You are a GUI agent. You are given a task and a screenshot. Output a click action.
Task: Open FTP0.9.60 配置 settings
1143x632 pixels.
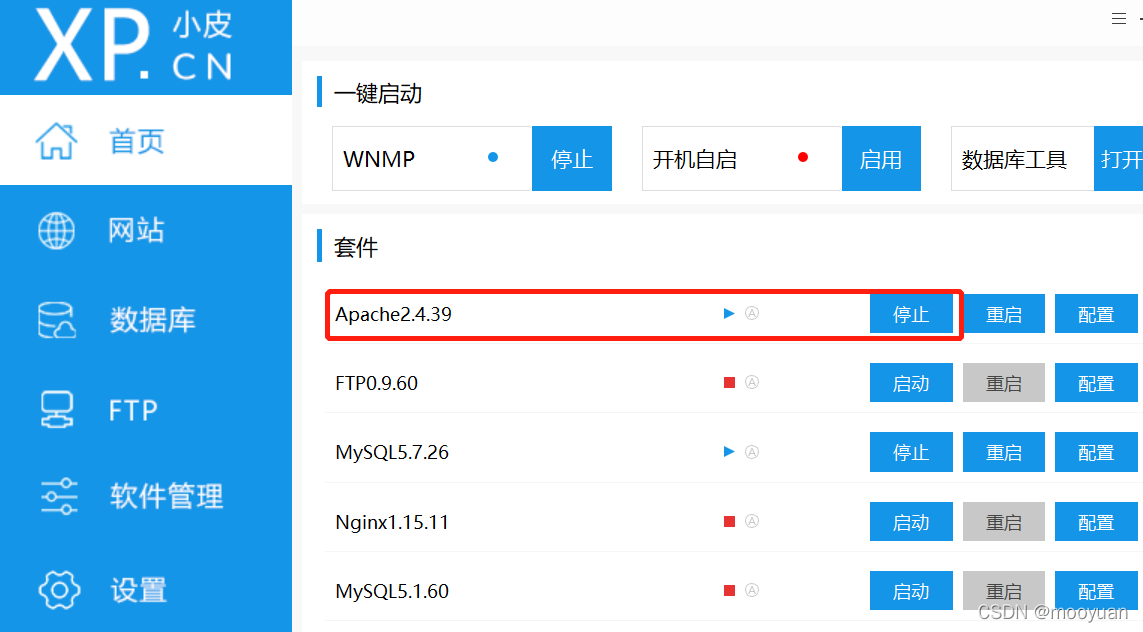(1096, 383)
